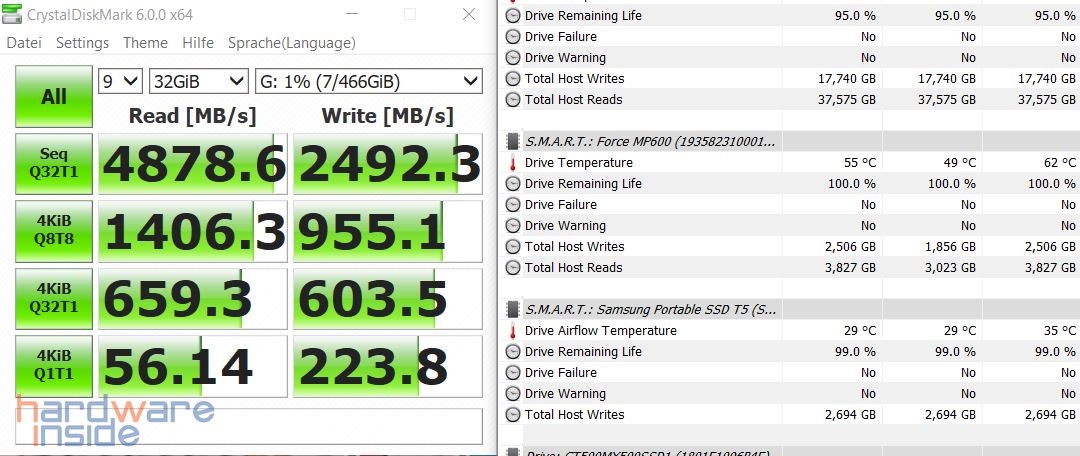
Task: Click the Drive Warning icon just above the 17,740 GB writes row
Action: [513, 58]
